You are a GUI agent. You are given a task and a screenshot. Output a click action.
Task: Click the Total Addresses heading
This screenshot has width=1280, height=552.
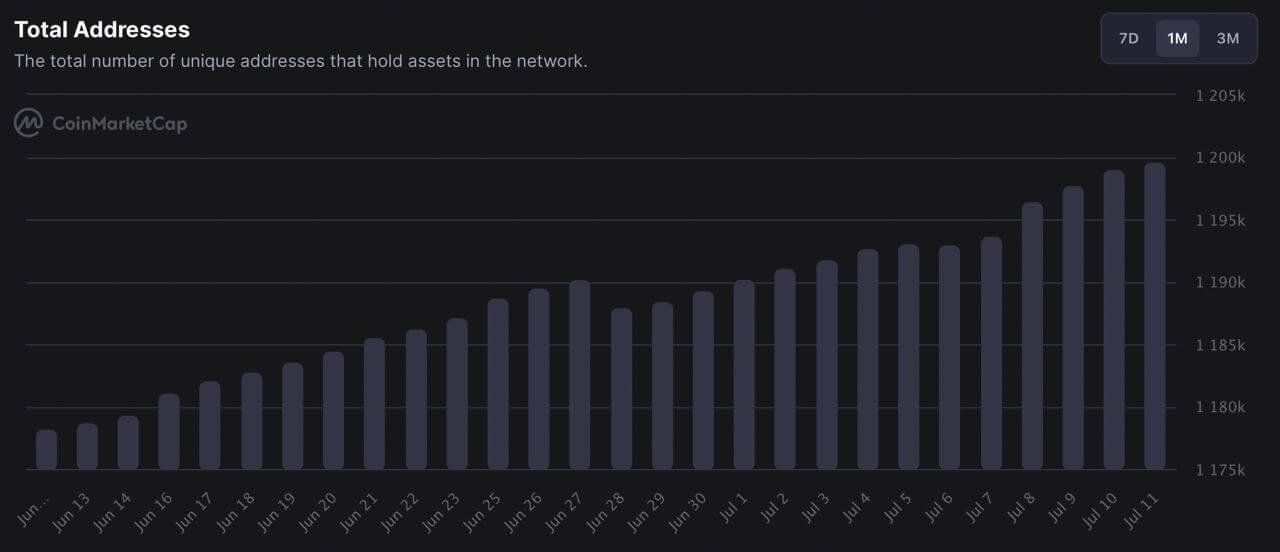pos(102,30)
